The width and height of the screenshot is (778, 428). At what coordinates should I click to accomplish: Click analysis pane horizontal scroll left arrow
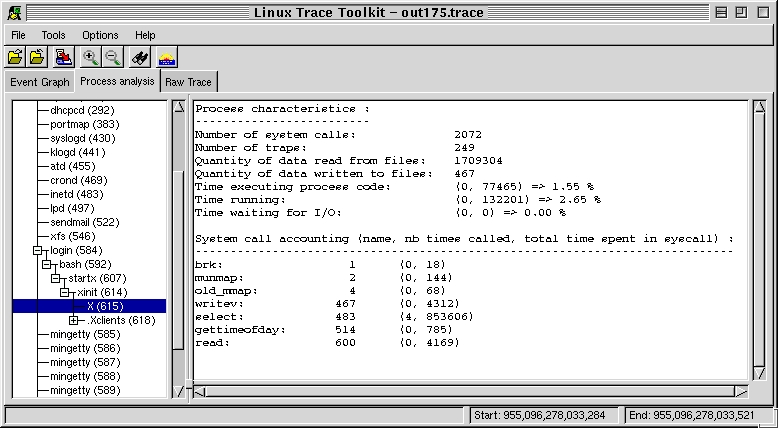pyautogui.click(x=199, y=392)
